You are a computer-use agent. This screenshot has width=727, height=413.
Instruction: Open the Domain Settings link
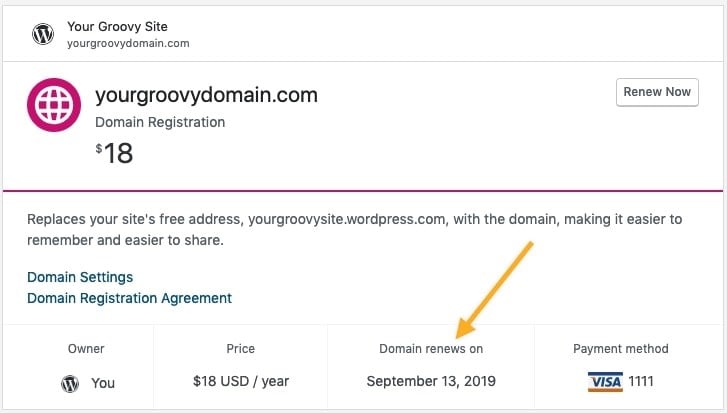[x=80, y=277]
